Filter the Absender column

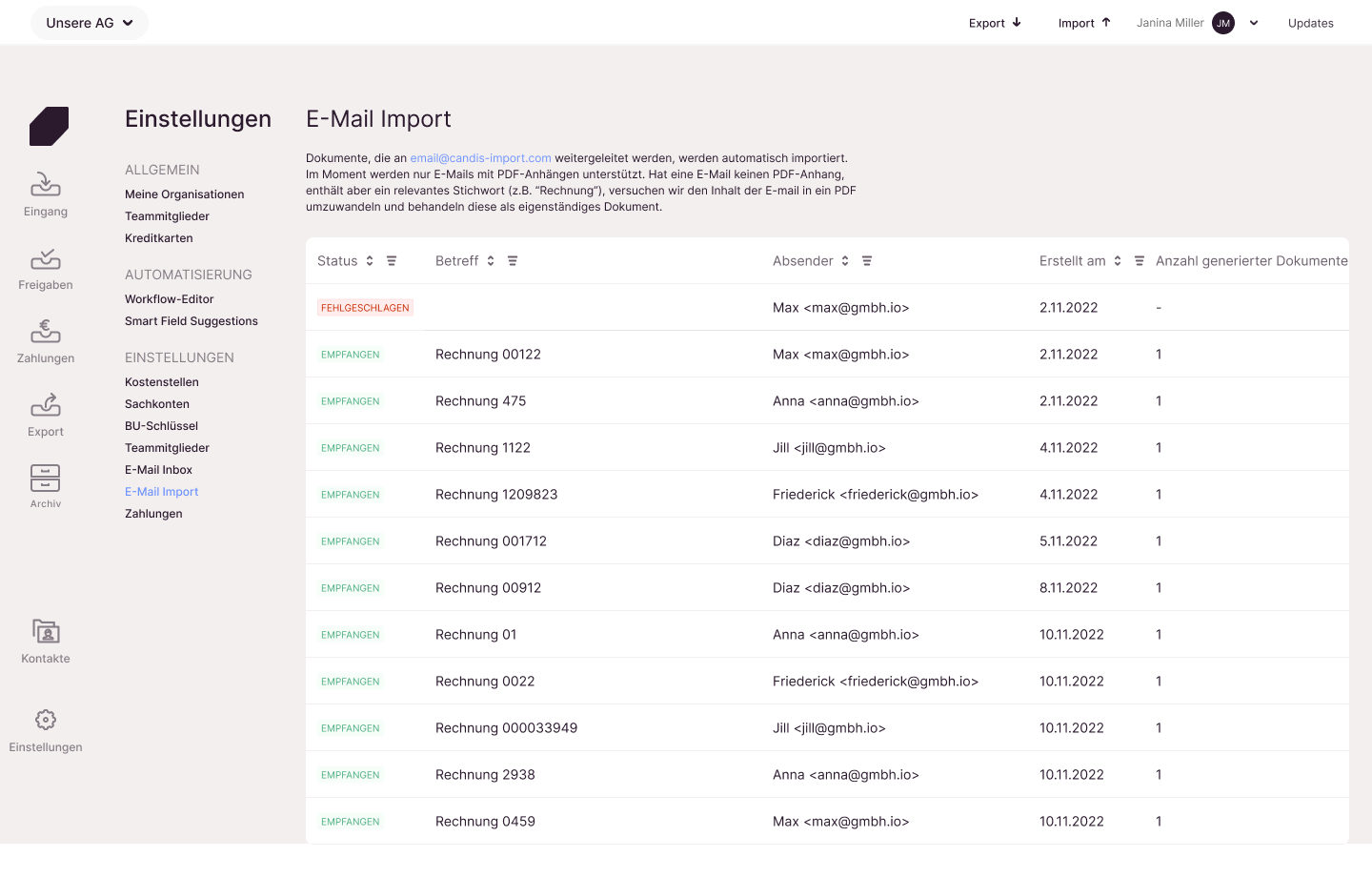click(x=867, y=261)
